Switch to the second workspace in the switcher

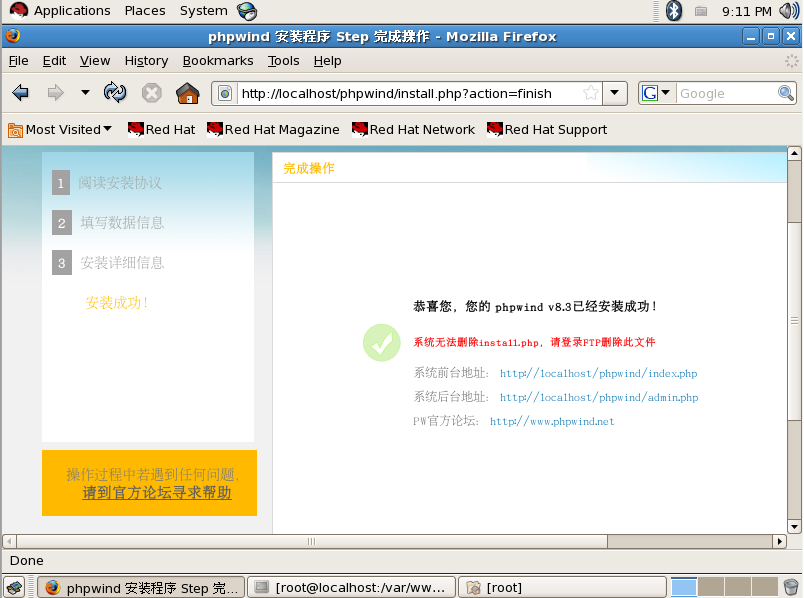(x=711, y=587)
